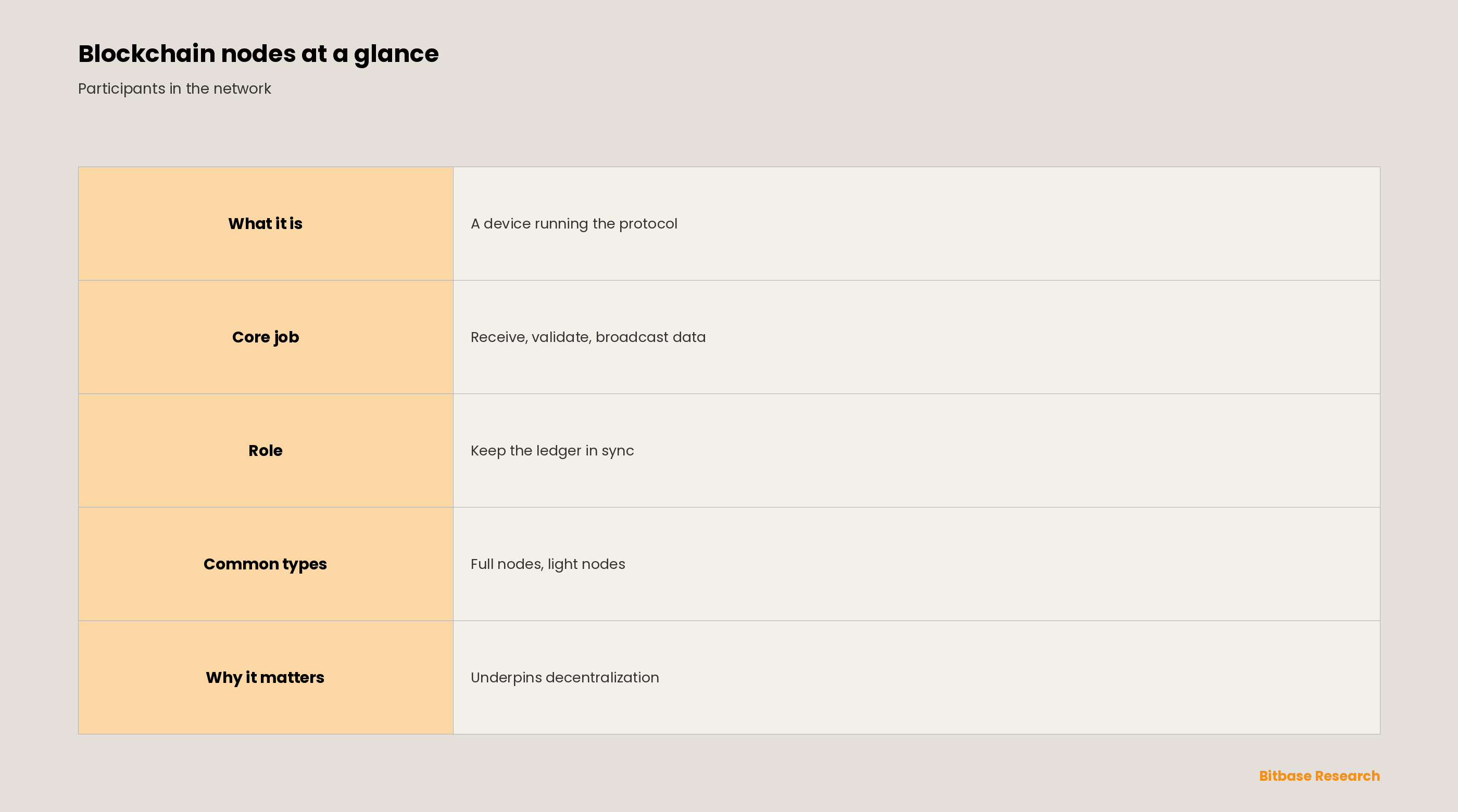Click the 'Why it matters' header cell
Screen dimensions: 1458x812
266,677
